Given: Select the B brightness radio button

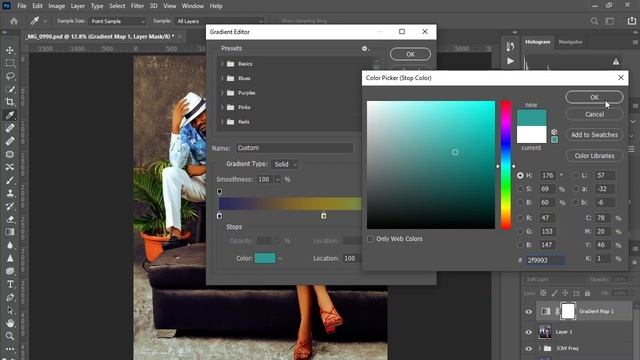Looking at the screenshot, I should [520, 202].
